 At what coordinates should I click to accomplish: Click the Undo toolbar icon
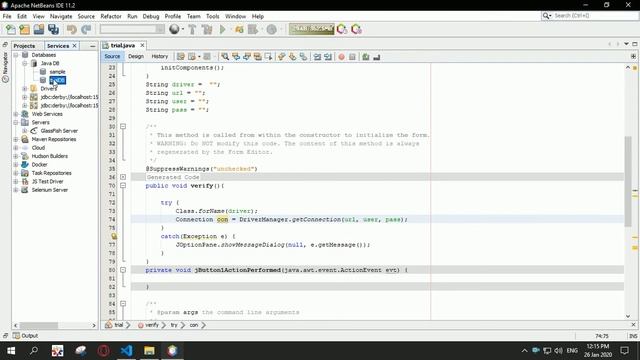(x=72, y=29)
